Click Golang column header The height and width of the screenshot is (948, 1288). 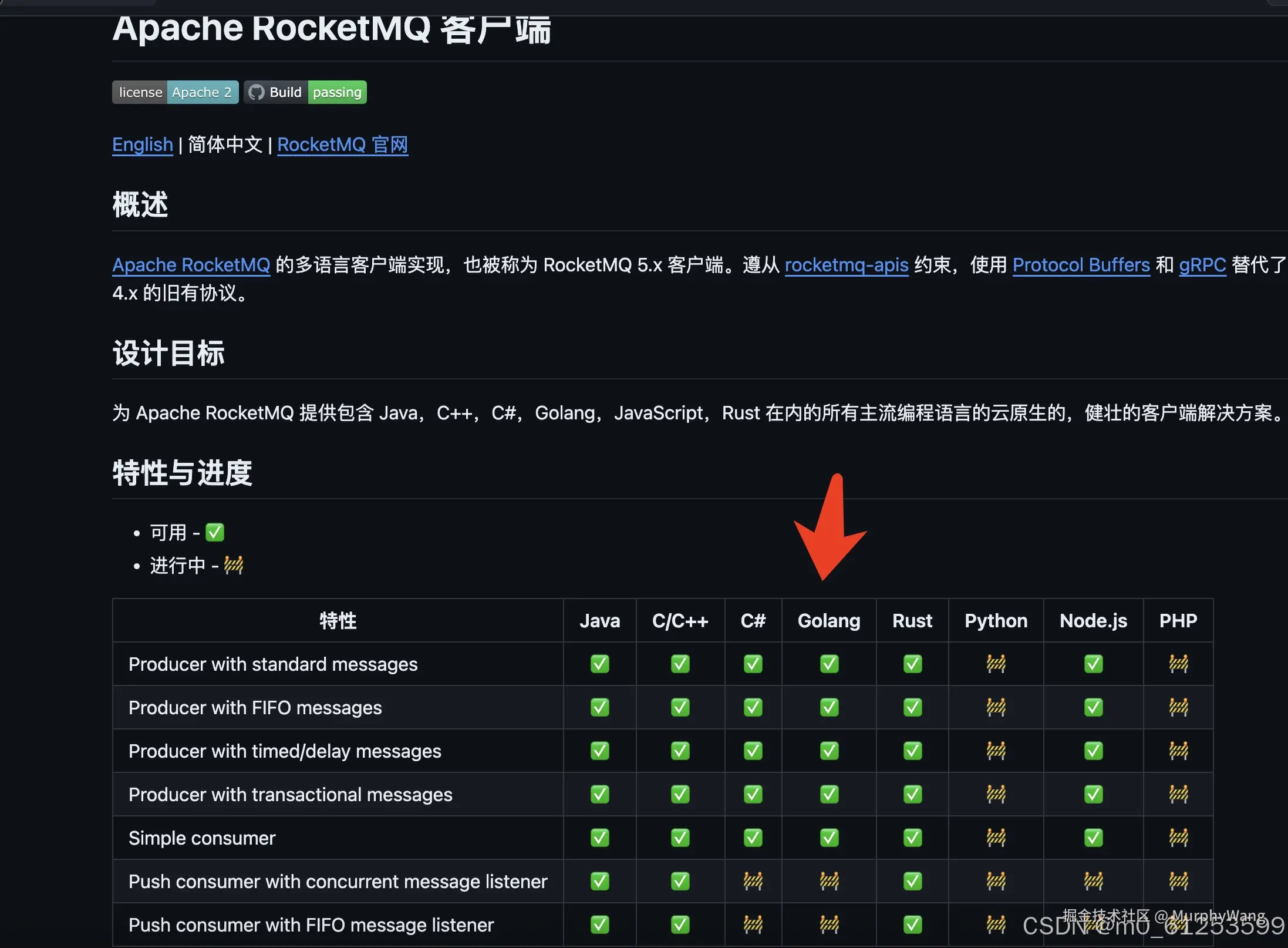point(828,620)
